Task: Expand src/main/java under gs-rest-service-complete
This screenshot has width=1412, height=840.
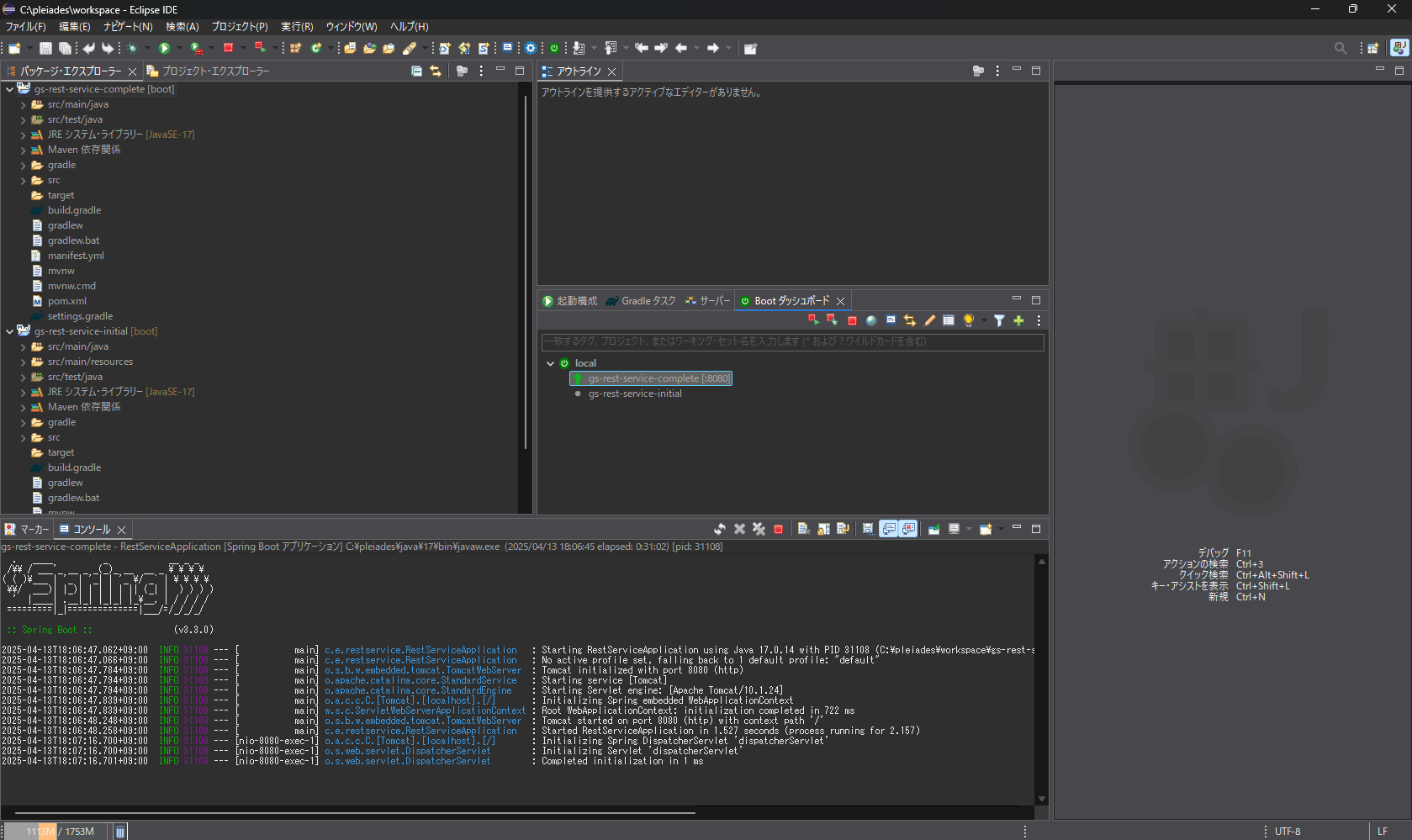Action: click(23, 105)
